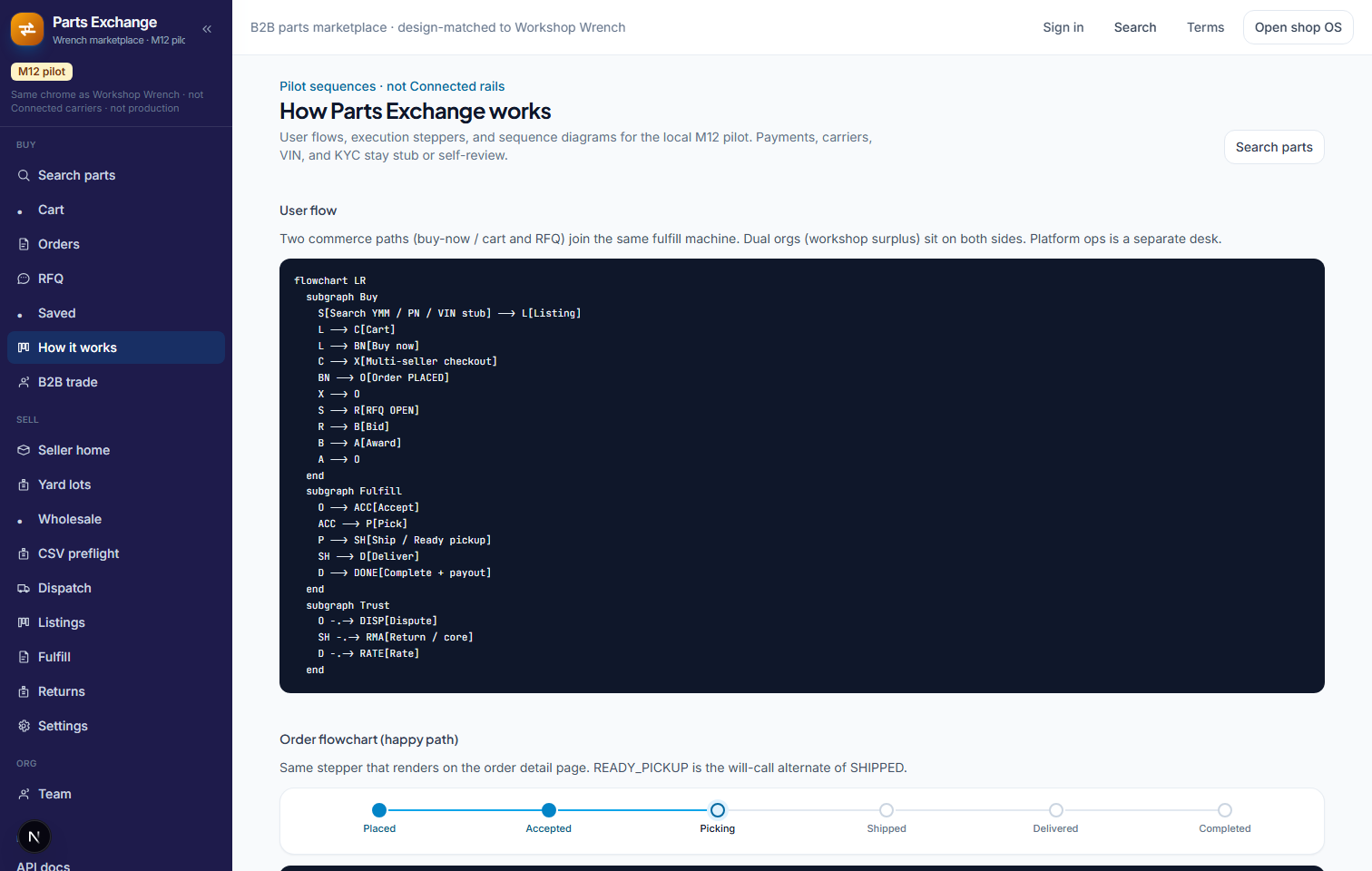Click the Dispatch truck icon
1372x871 pixels.
click(24, 588)
